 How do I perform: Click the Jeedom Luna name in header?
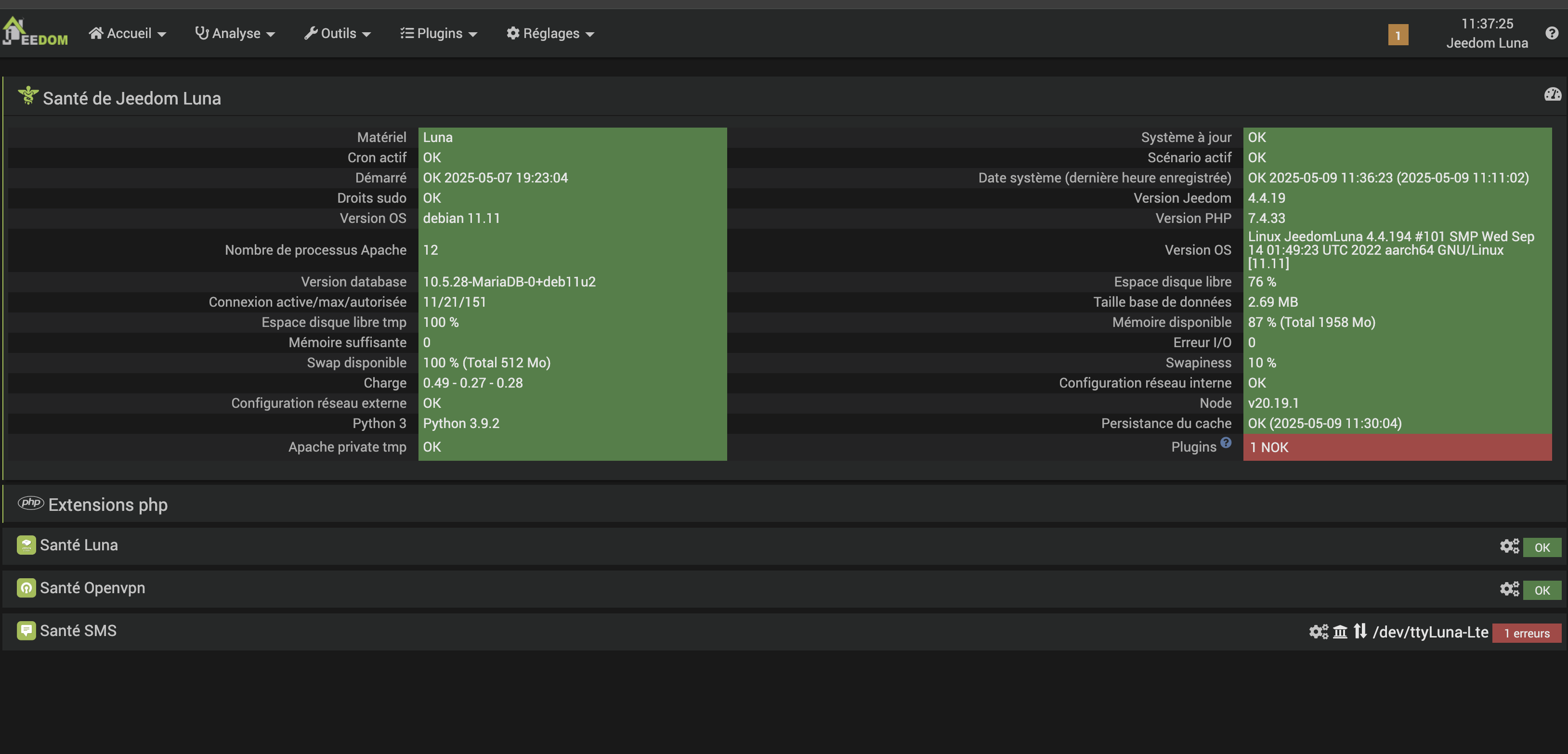[x=1487, y=42]
